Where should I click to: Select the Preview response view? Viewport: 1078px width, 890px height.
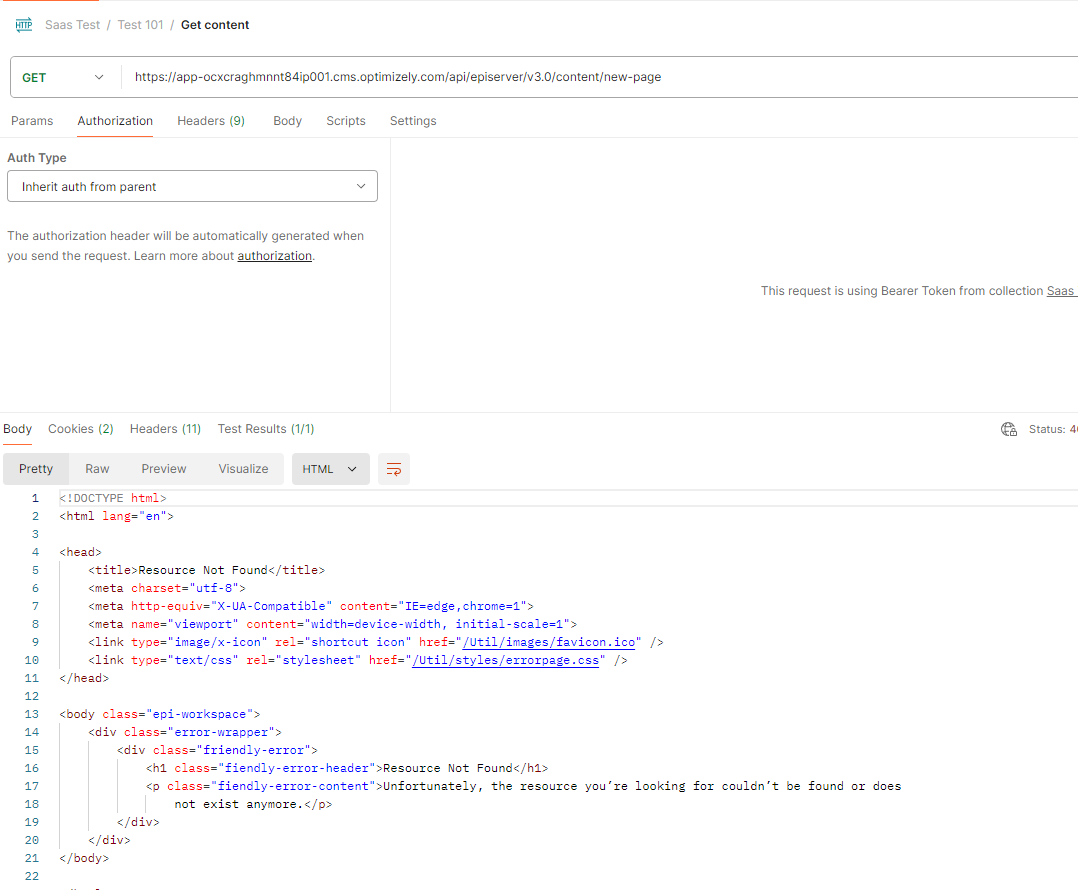[x=164, y=469]
